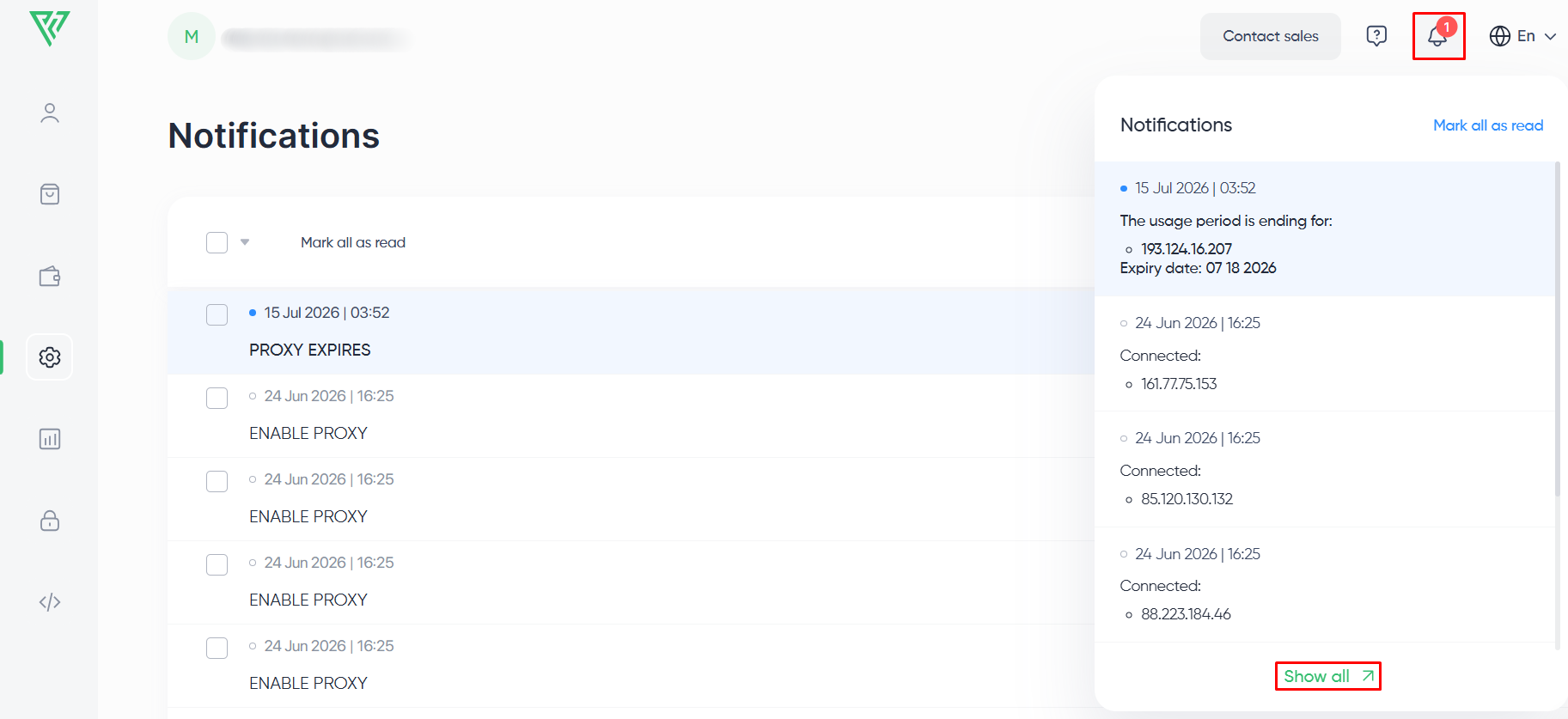Open the API code icon in the sidebar
The width and height of the screenshot is (1568, 719).
pyautogui.click(x=50, y=602)
